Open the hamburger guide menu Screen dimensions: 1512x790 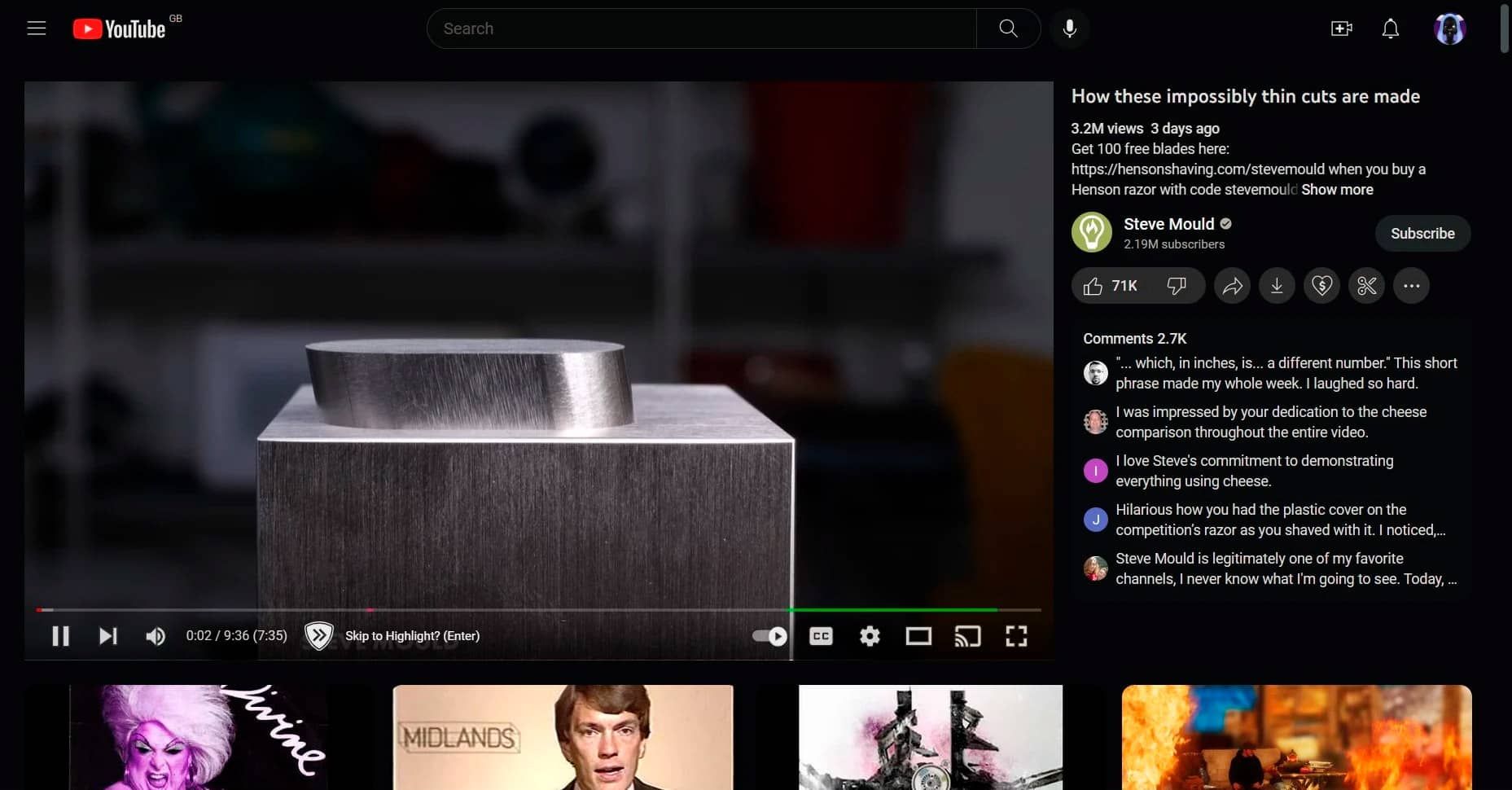pos(37,29)
